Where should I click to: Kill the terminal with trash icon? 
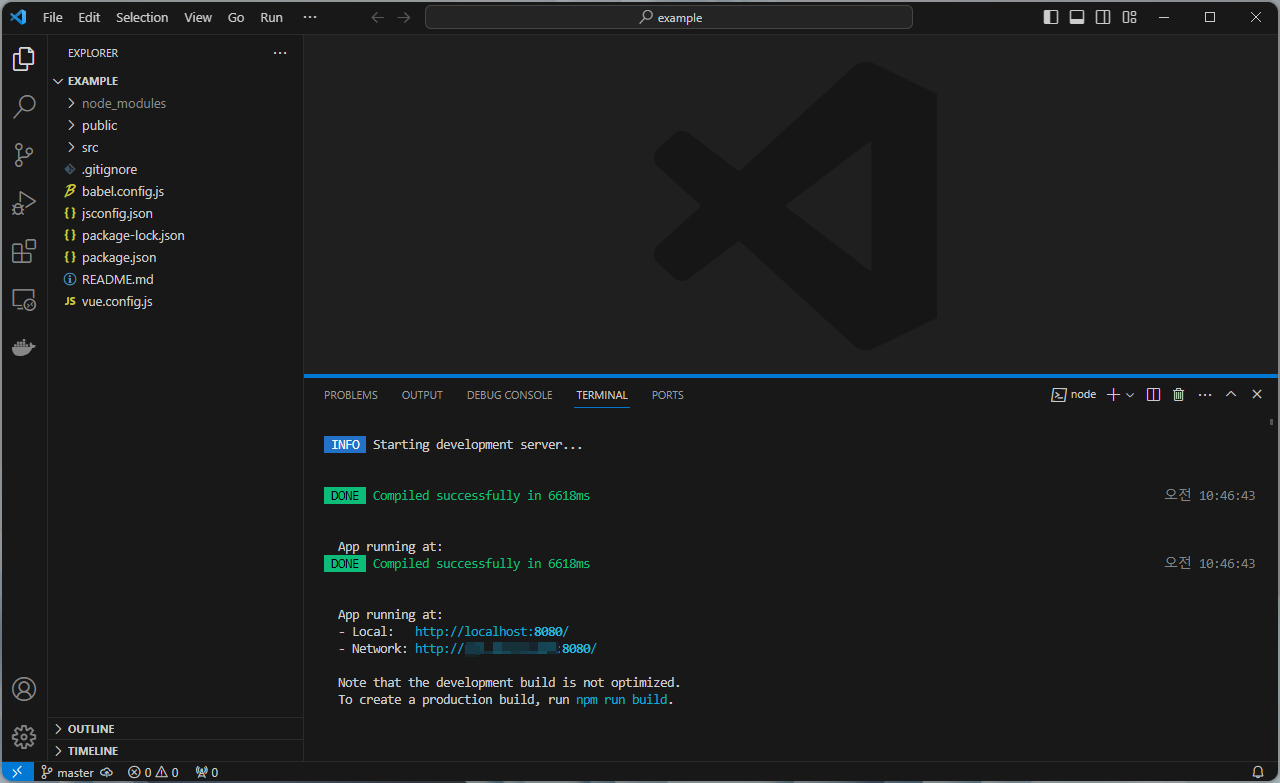coord(1178,395)
